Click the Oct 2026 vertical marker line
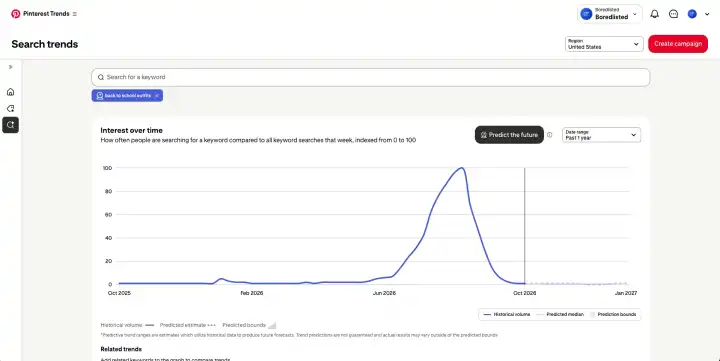 (524, 226)
